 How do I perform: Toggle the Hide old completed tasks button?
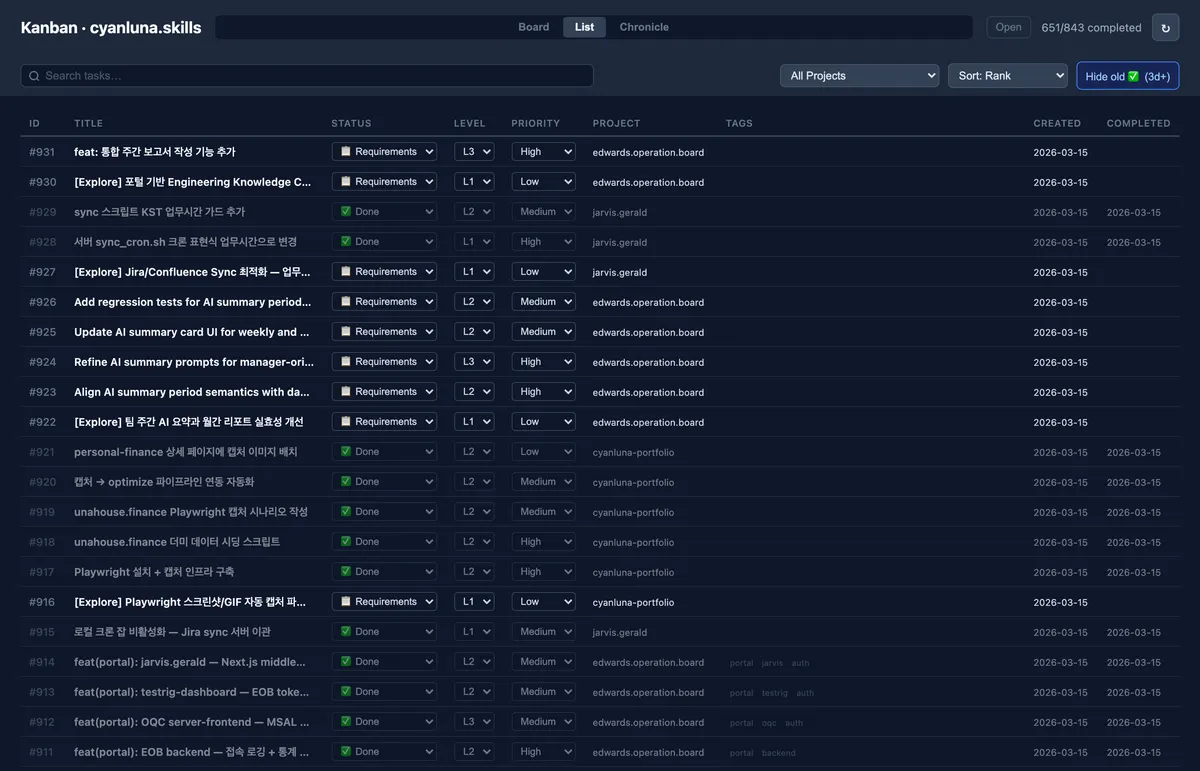(x=1127, y=76)
